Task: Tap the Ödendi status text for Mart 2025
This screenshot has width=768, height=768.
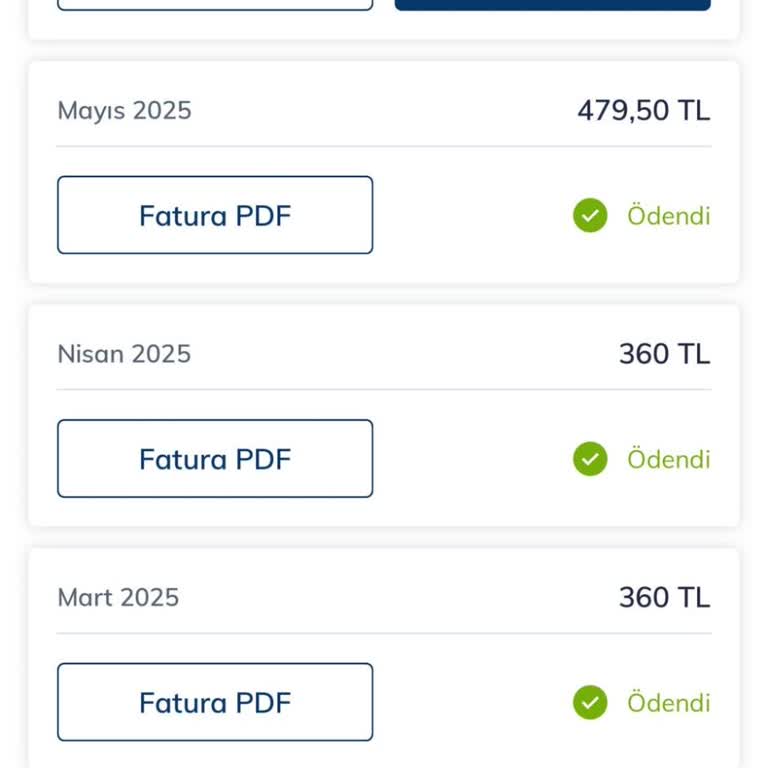Action: point(668,703)
